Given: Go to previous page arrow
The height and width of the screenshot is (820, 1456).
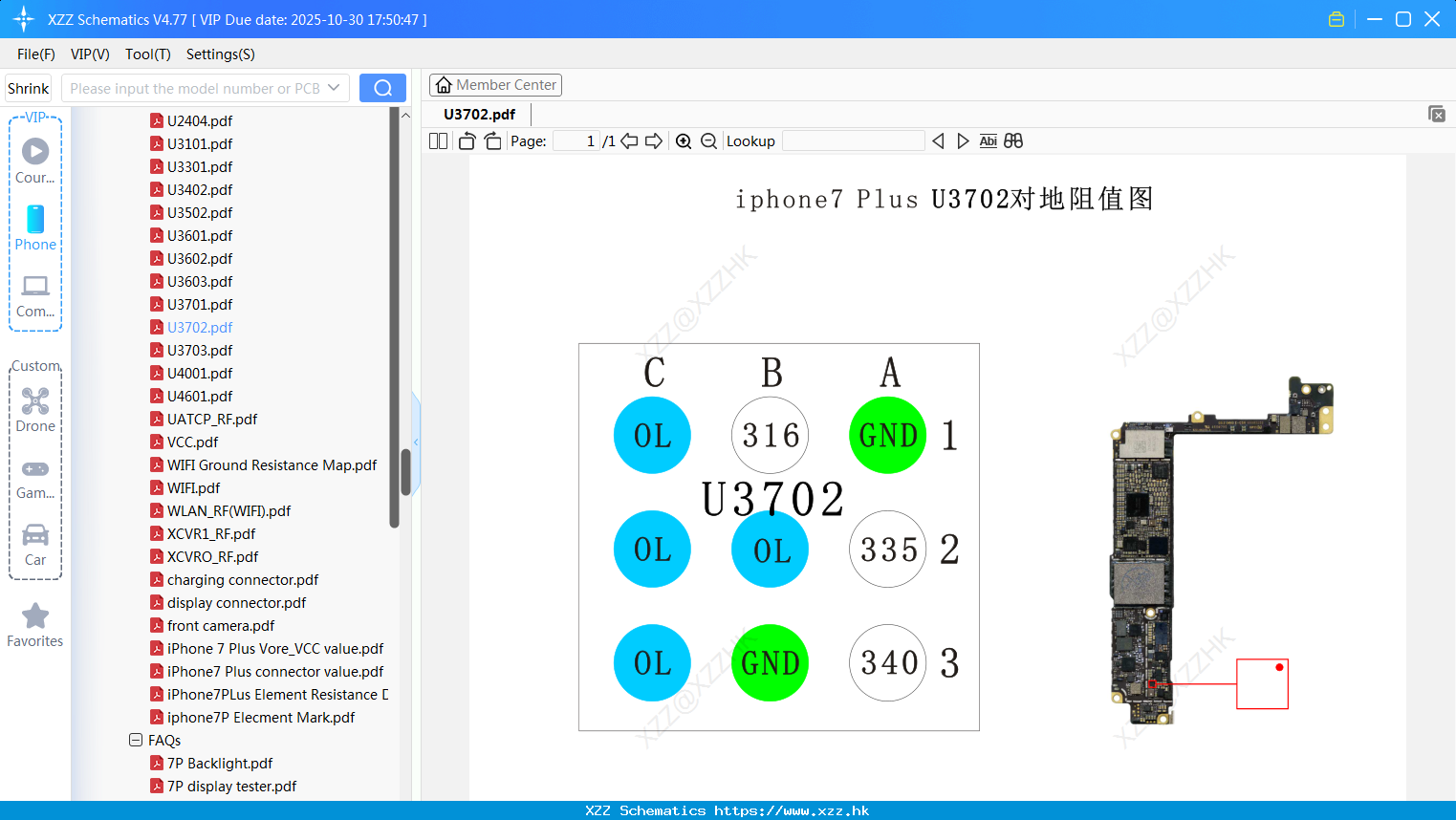Looking at the screenshot, I should tap(629, 141).
